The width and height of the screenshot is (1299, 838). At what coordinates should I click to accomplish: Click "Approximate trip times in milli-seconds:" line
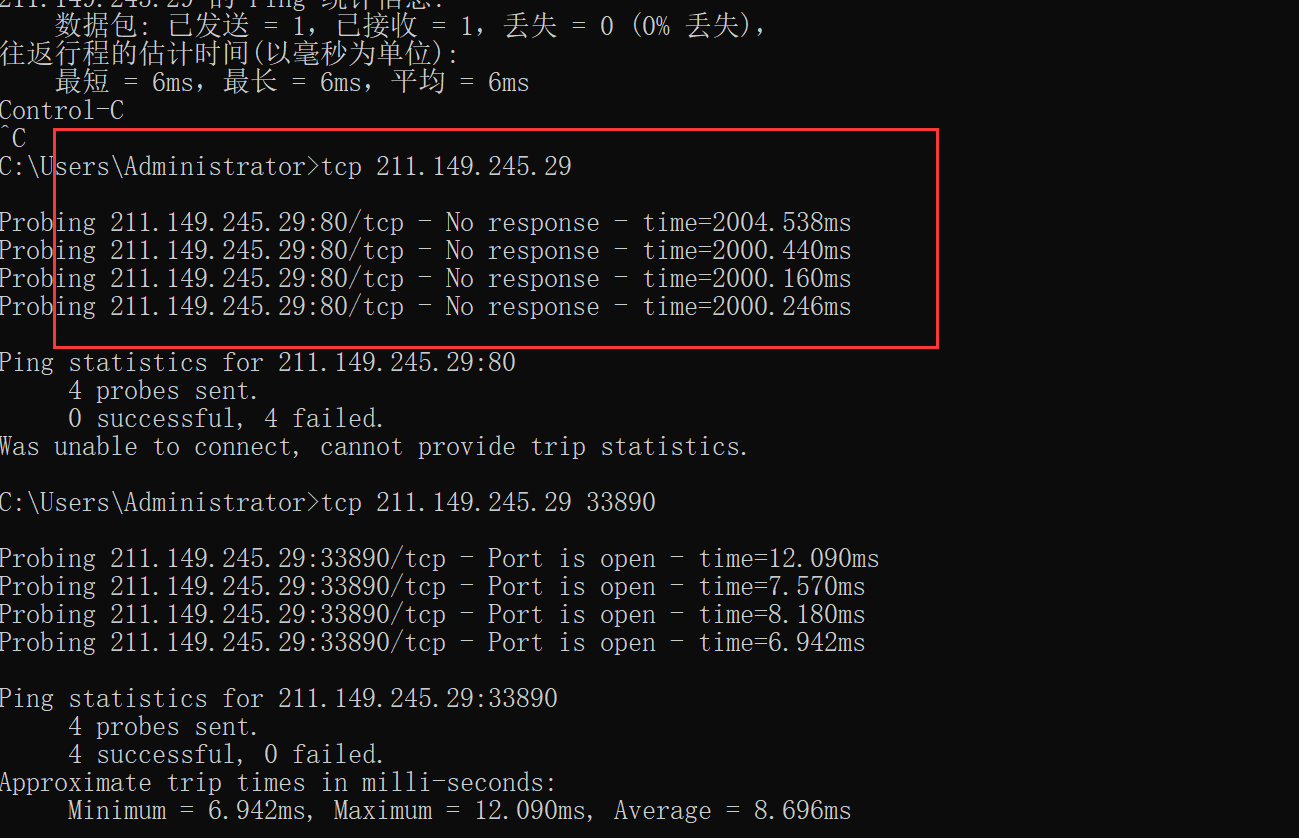(277, 782)
